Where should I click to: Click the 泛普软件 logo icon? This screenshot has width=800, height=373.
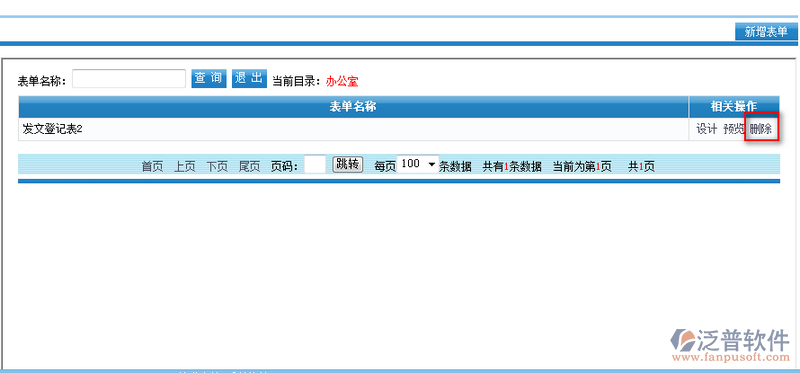683,340
